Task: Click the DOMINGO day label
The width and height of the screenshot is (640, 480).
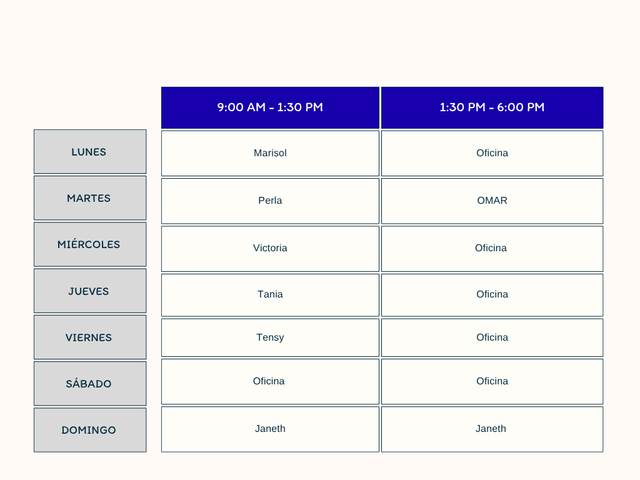Action: 90,430
